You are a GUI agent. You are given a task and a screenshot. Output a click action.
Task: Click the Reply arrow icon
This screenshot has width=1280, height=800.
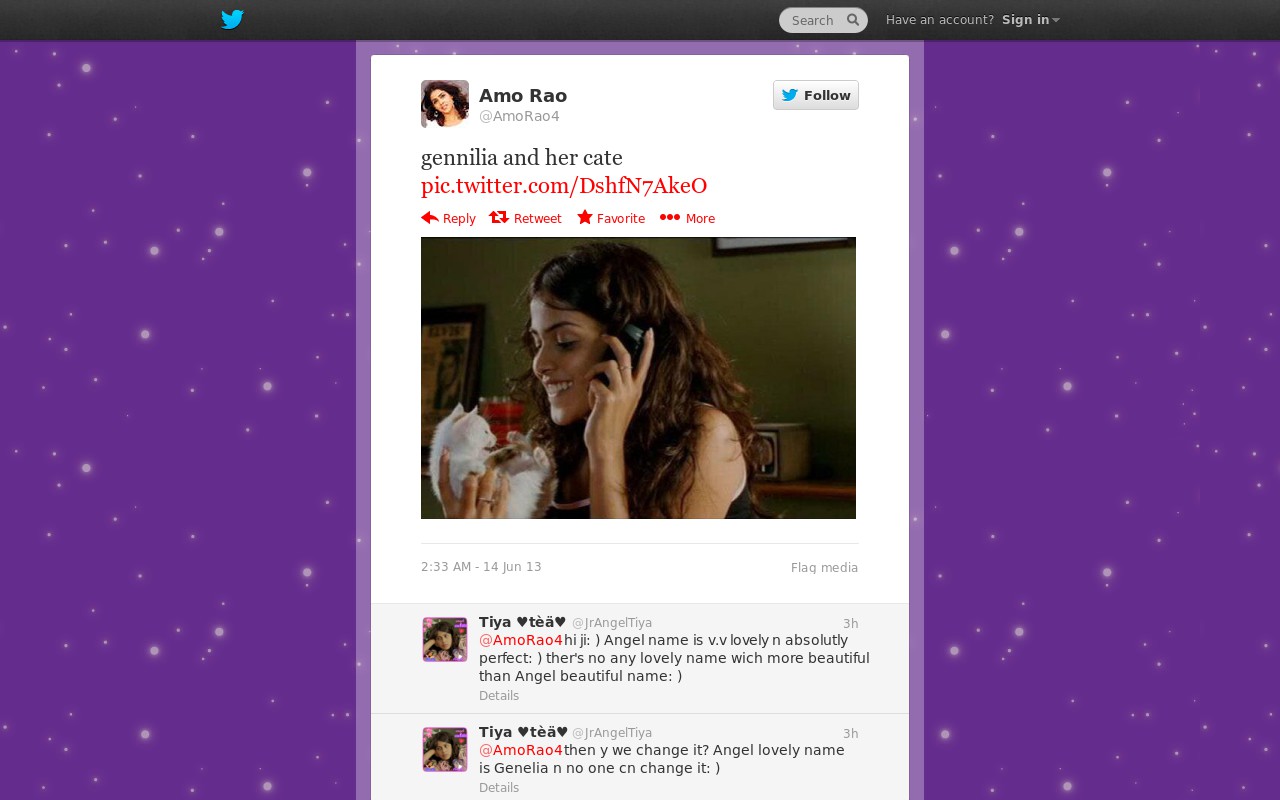pos(430,217)
